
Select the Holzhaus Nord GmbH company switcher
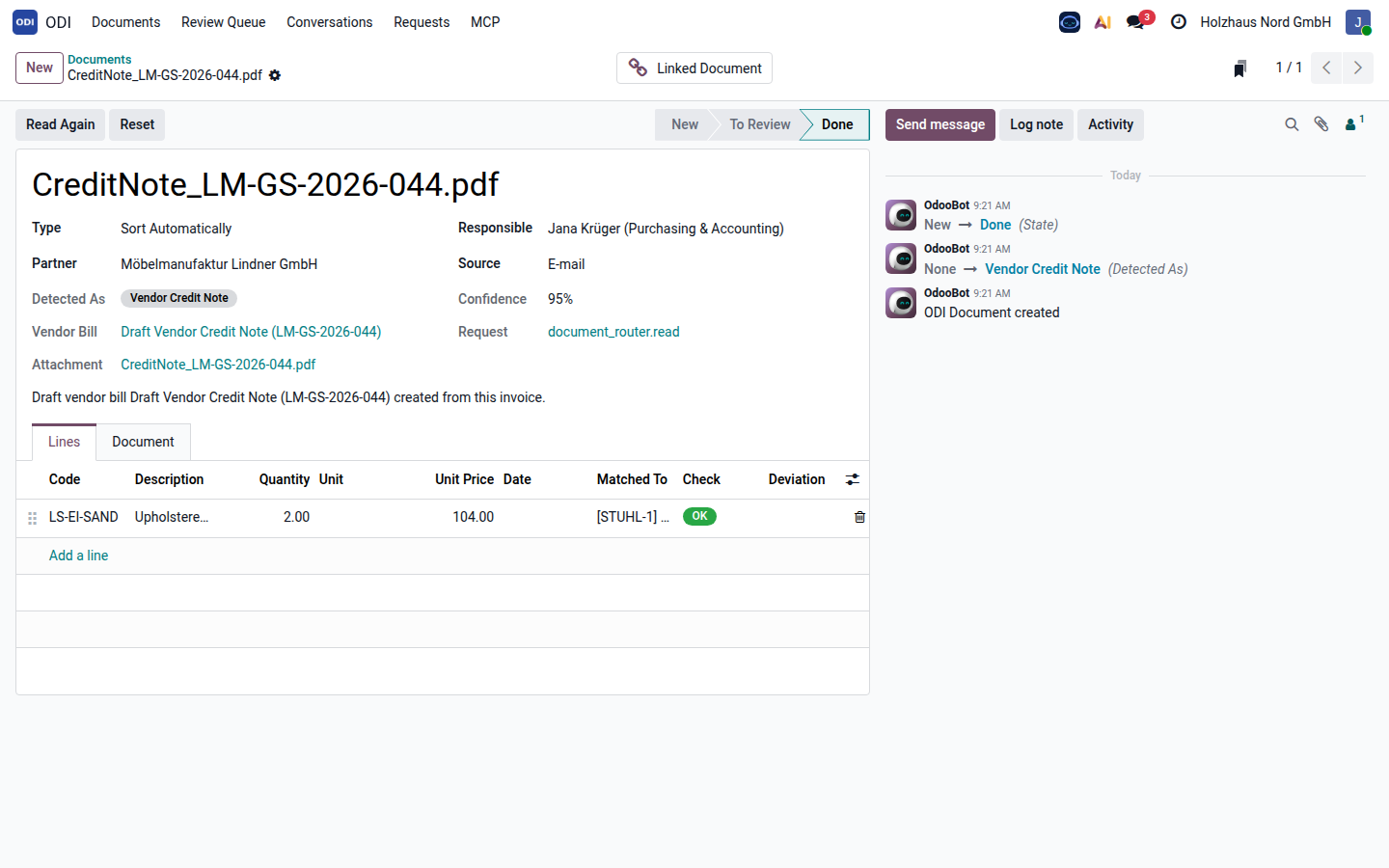coord(1266,22)
